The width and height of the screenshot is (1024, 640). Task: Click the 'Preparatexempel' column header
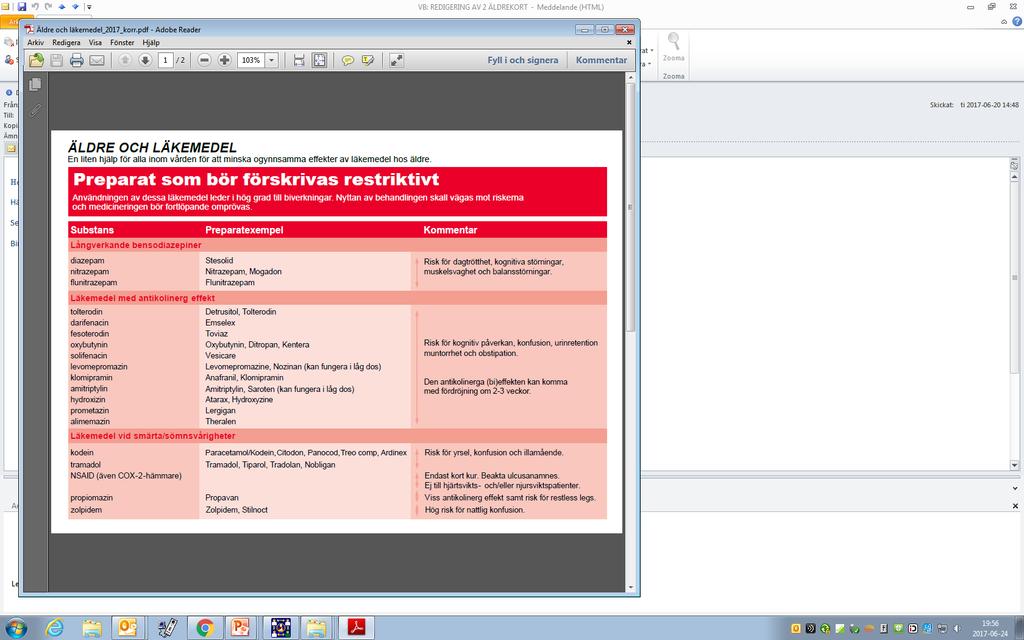pos(244,230)
